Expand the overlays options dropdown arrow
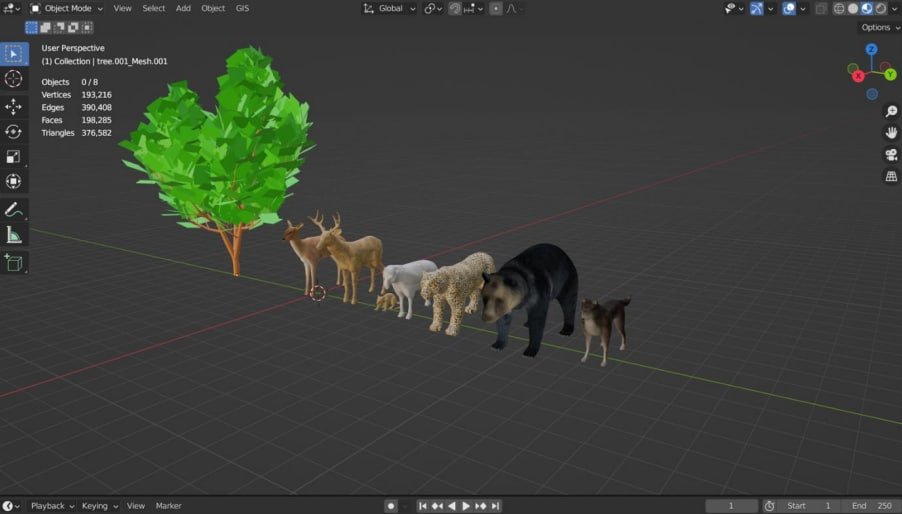This screenshot has height=514, width=902. [802, 9]
